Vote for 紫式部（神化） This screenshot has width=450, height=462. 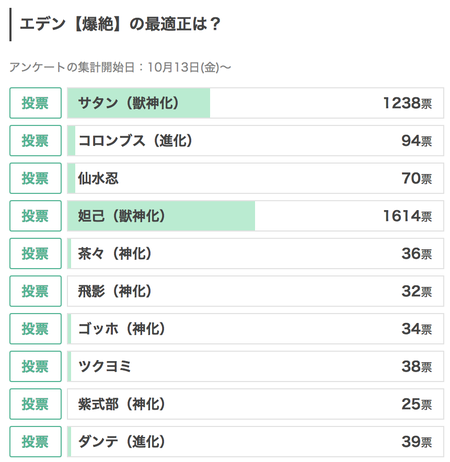click(x=35, y=404)
